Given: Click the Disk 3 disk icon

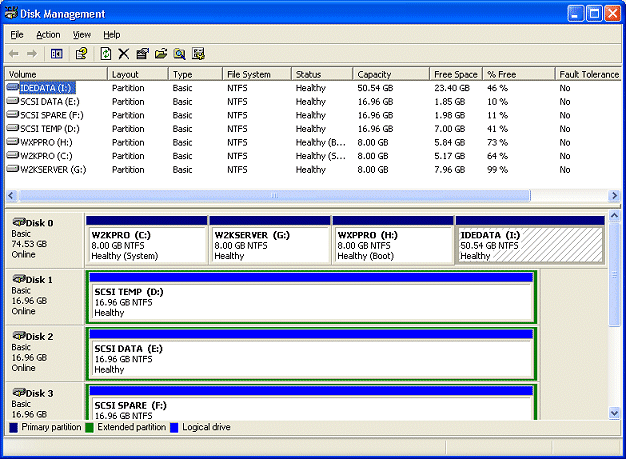Looking at the screenshot, I should (18, 392).
